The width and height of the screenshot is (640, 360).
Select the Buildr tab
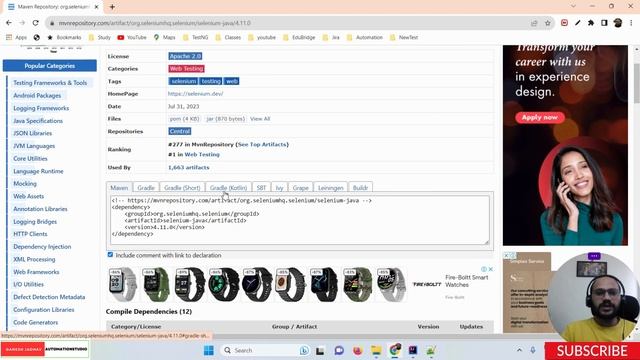click(x=360, y=188)
